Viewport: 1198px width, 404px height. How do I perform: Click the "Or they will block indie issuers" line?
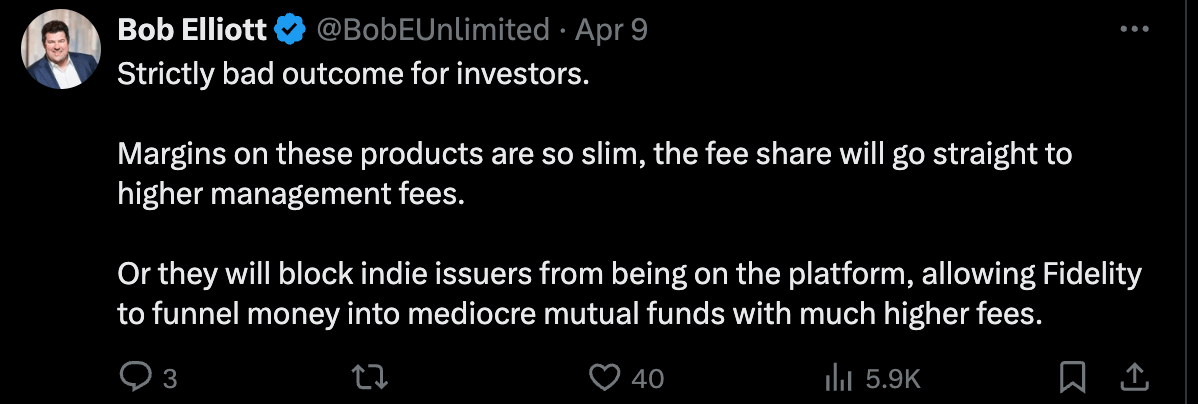(x=629, y=273)
